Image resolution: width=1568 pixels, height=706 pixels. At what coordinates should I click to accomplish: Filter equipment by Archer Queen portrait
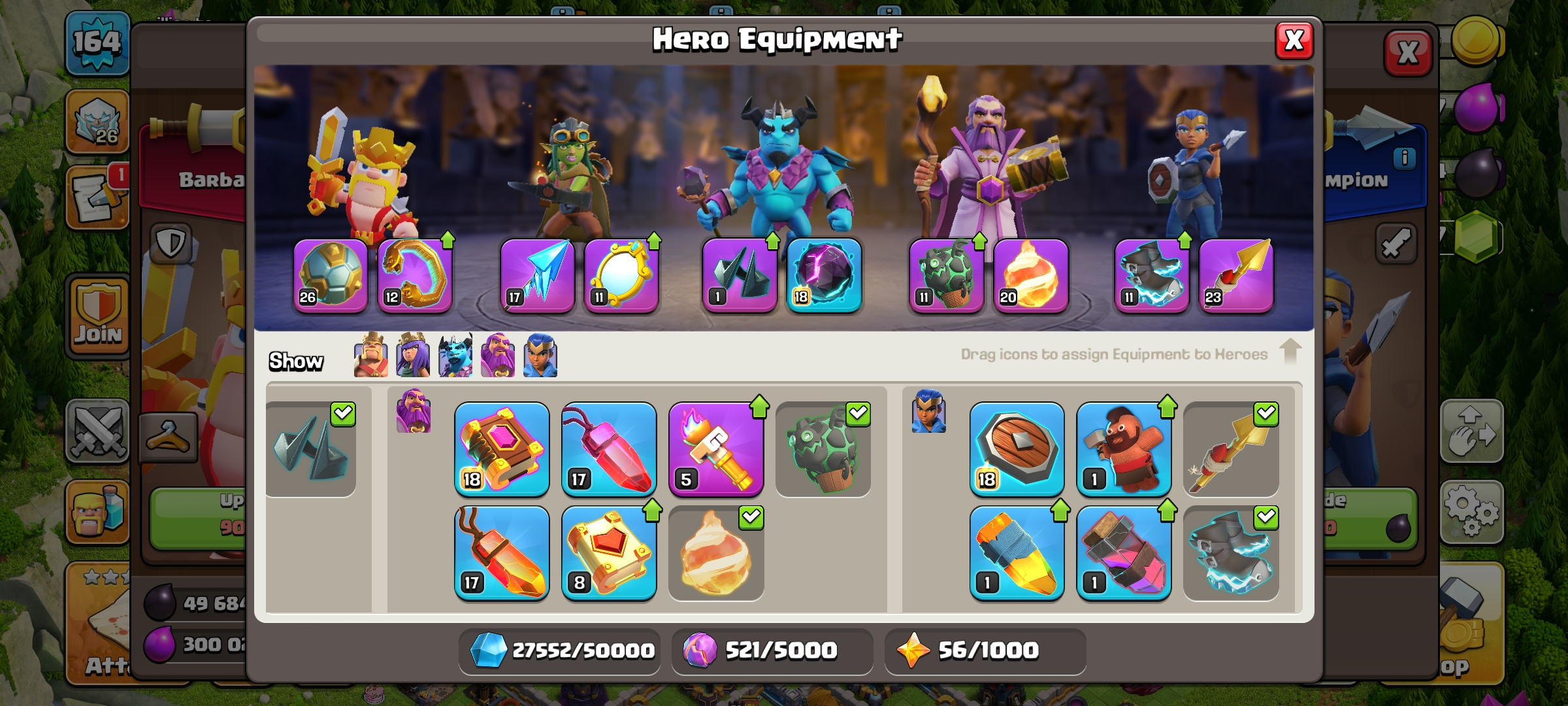[413, 356]
